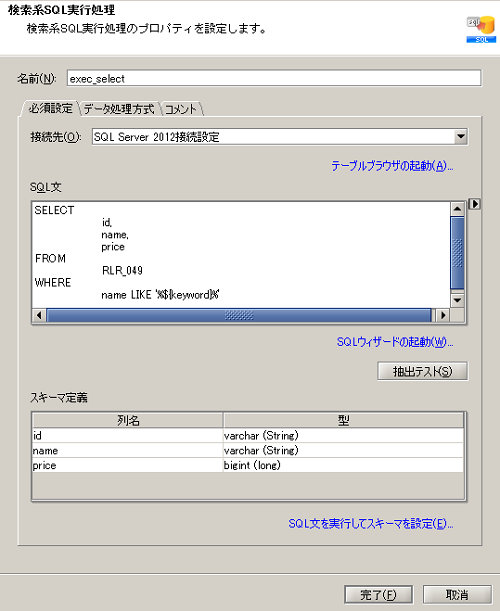Click SQL editor horizontal scroll left arrow
Viewport: 500px width, 611px height.
(39, 315)
